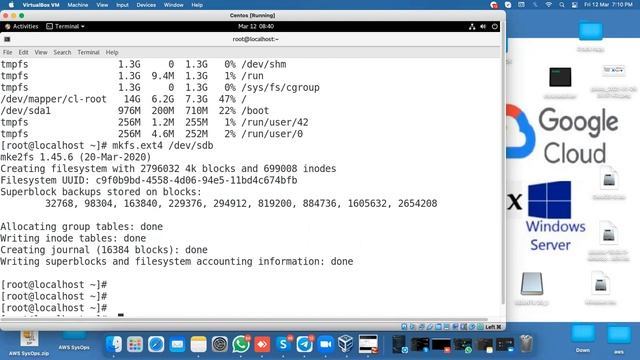The image size is (640, 360).
Task: Click the /dev/mapper/cl-root row
Action: point(123,99)
